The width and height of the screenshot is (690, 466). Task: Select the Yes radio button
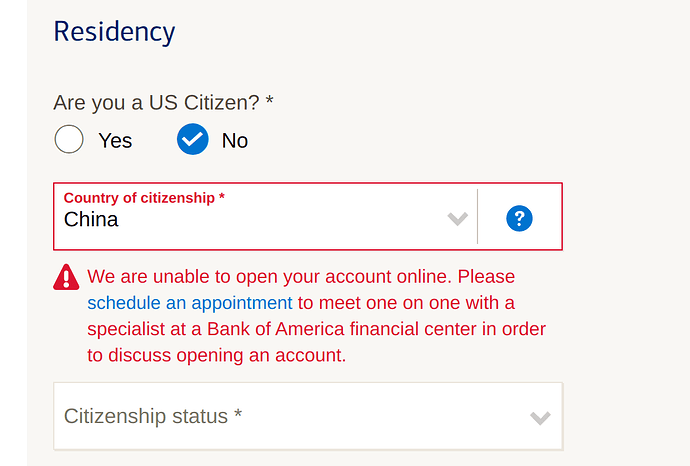pyautogui.click(x=69, y=139)
